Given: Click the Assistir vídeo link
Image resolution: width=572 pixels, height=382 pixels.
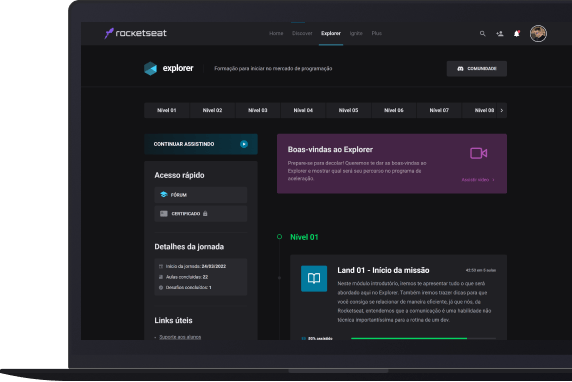Looking at the screenshot, I should point(478,180).
